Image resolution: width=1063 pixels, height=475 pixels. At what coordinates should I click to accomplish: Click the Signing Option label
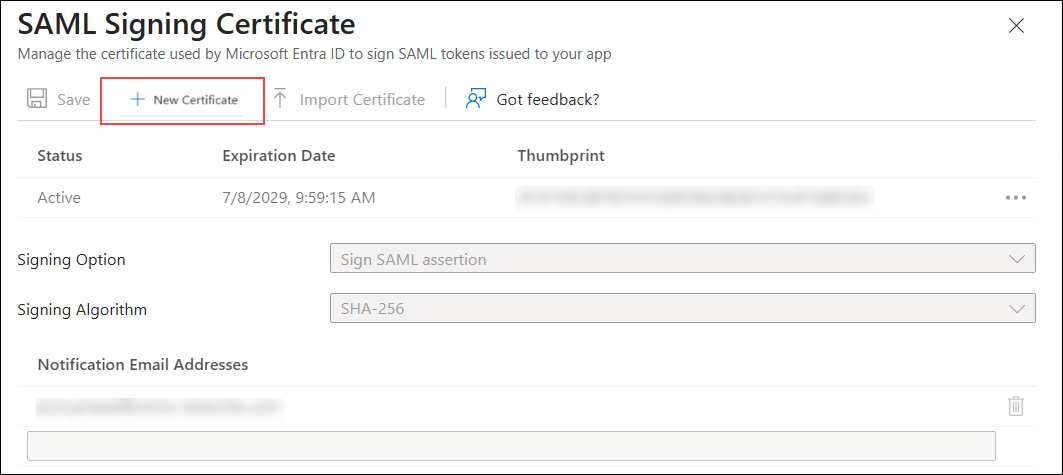pyautogui.click(x=71, y=260)
